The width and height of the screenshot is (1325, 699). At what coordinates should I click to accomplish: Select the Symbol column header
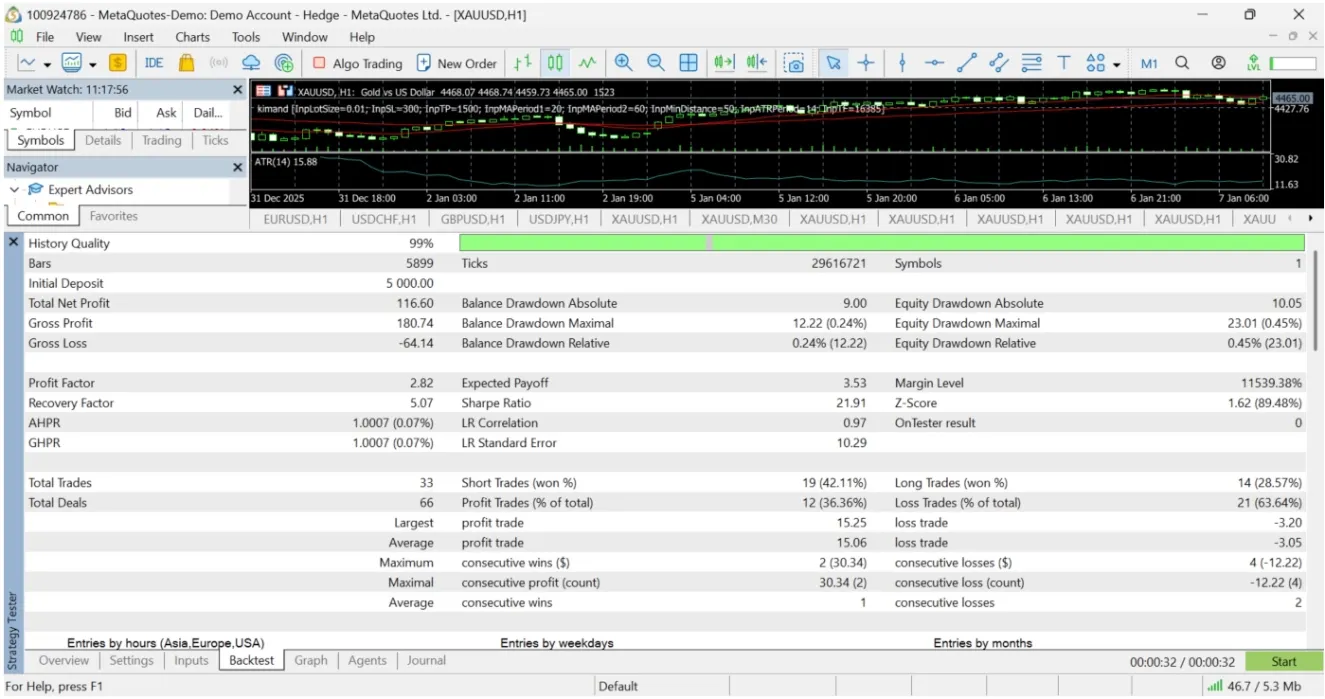coord(30,113)
